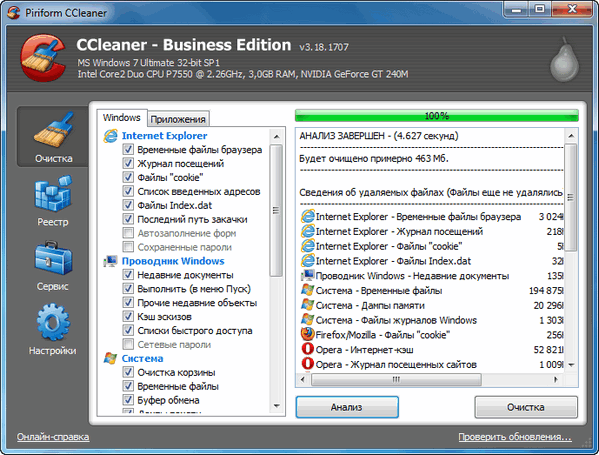Screen dimensions: 599x455
Task: Click the Piriform pear icon in header
Action: click(564, 60)
